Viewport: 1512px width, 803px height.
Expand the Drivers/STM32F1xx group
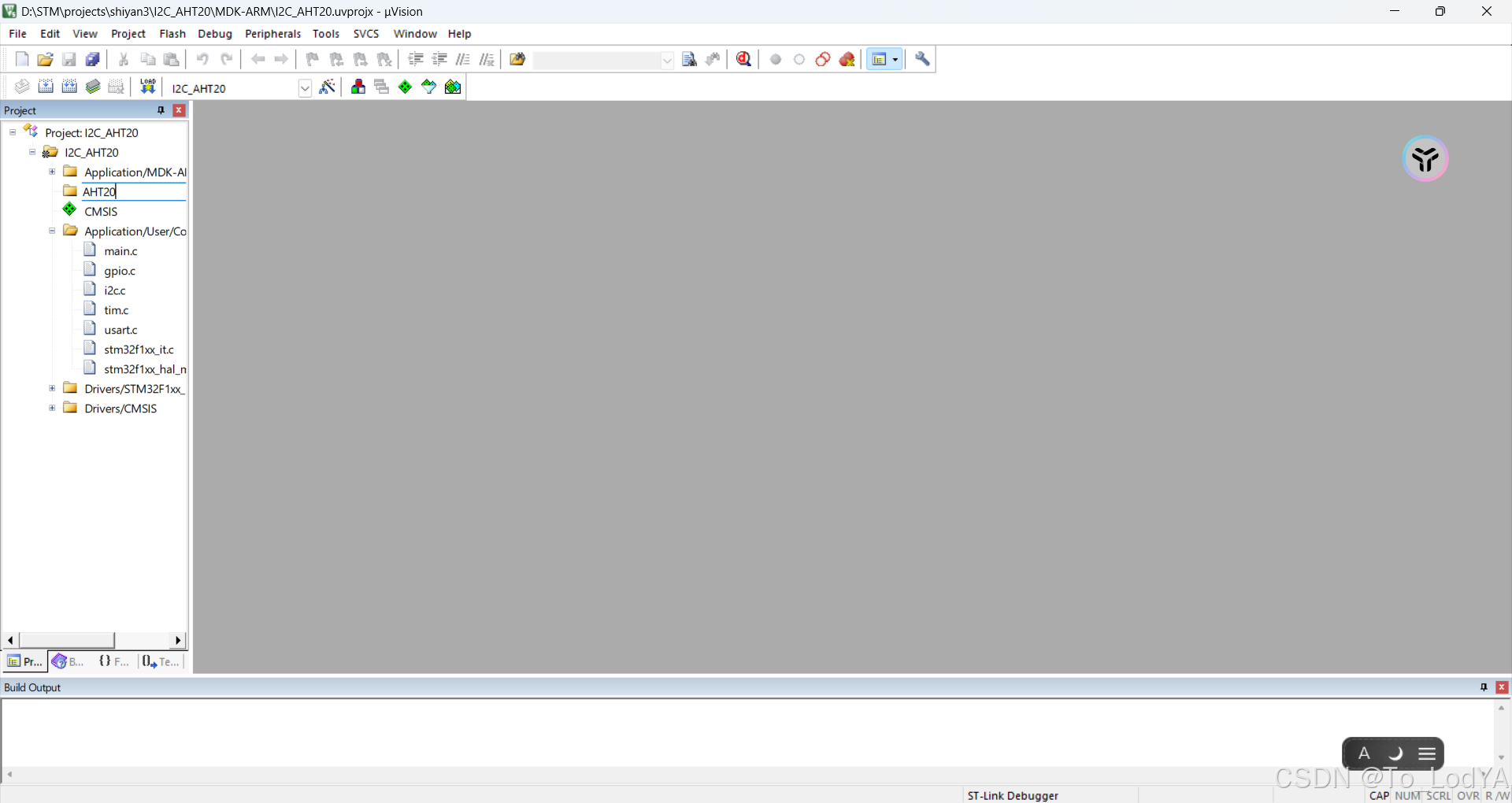pyautogui.click(x=52, y=388)
